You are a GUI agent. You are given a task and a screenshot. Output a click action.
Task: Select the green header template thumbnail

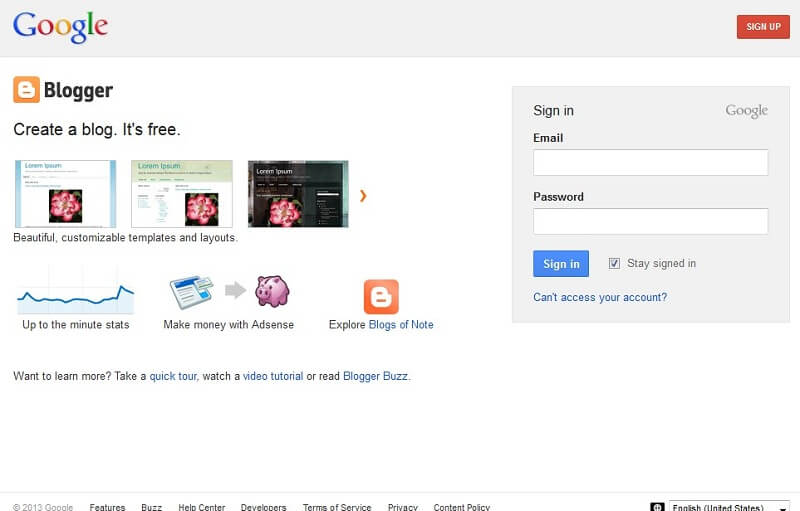182,194
